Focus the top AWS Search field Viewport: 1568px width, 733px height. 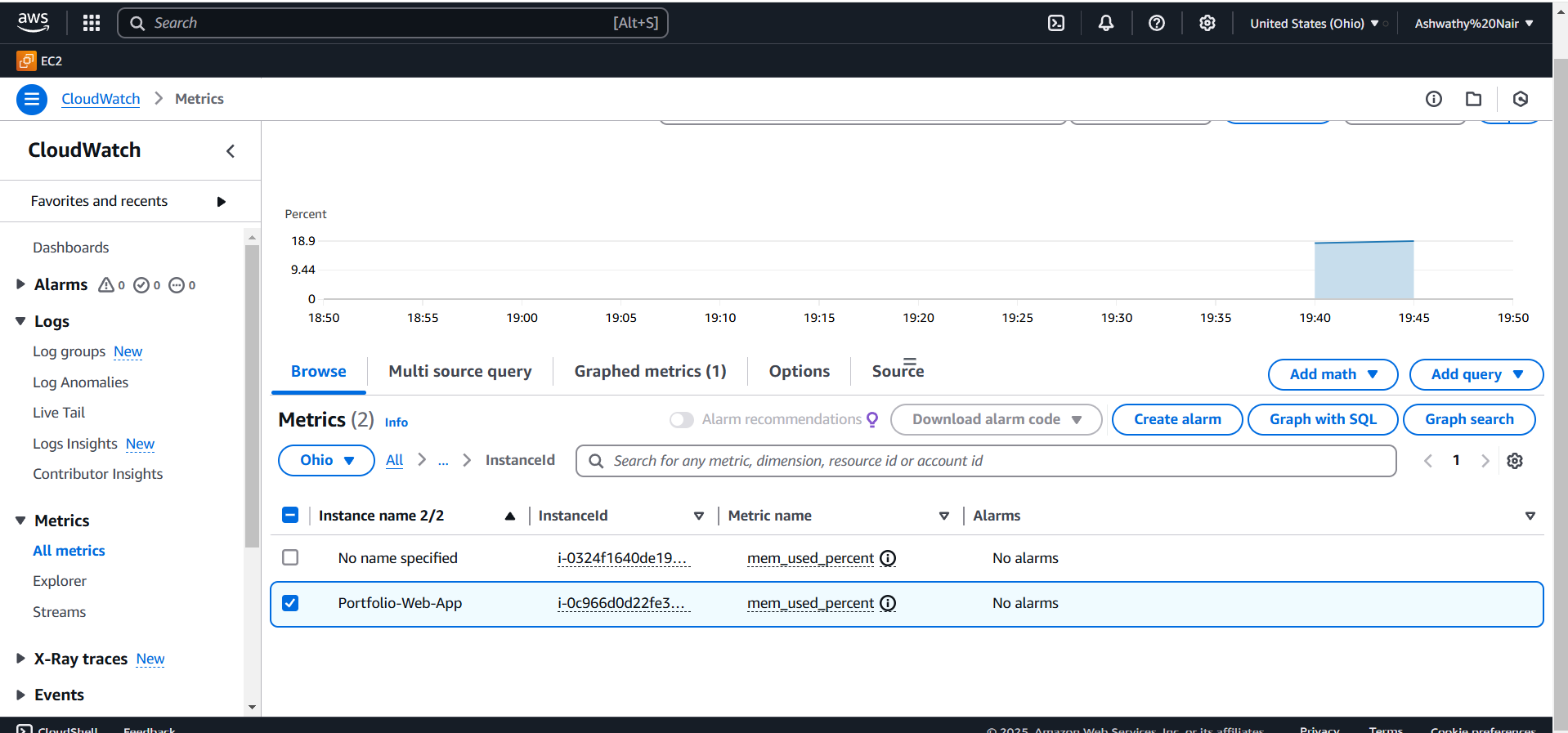[392, 23]
